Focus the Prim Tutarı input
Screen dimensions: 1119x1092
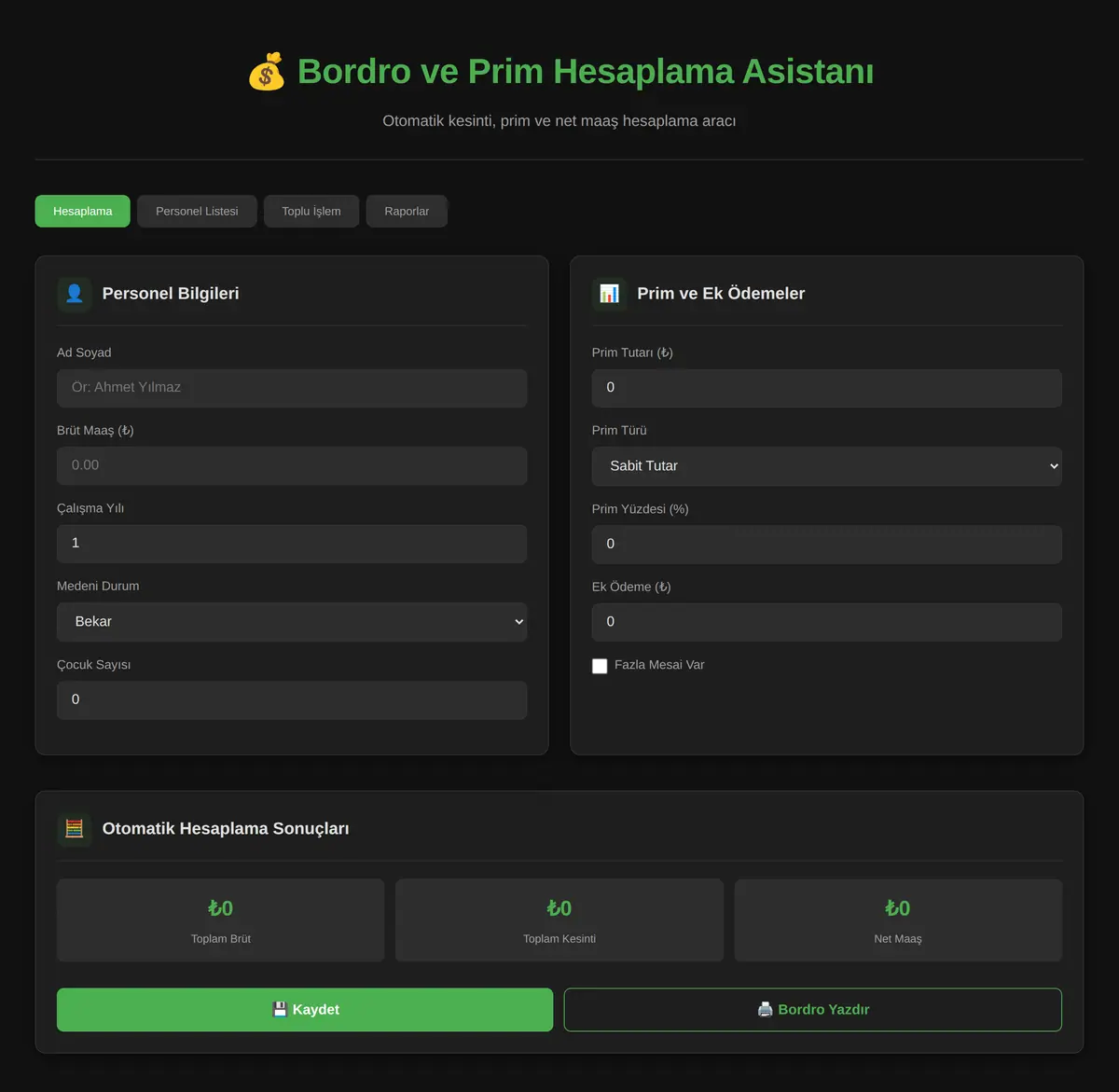pyautogui.click(x=826, y=388)
